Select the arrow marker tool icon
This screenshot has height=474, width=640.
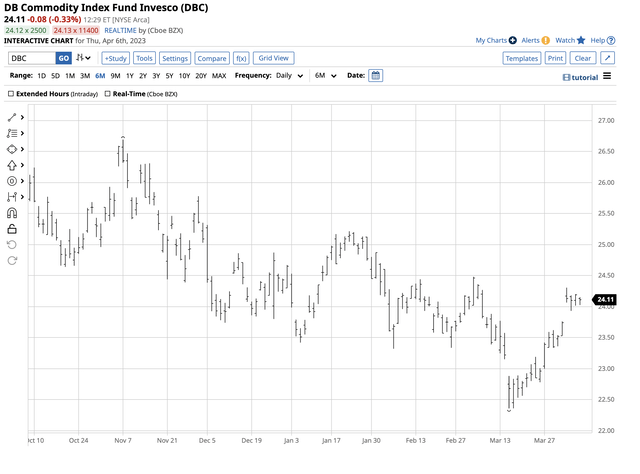click(12, 165)
